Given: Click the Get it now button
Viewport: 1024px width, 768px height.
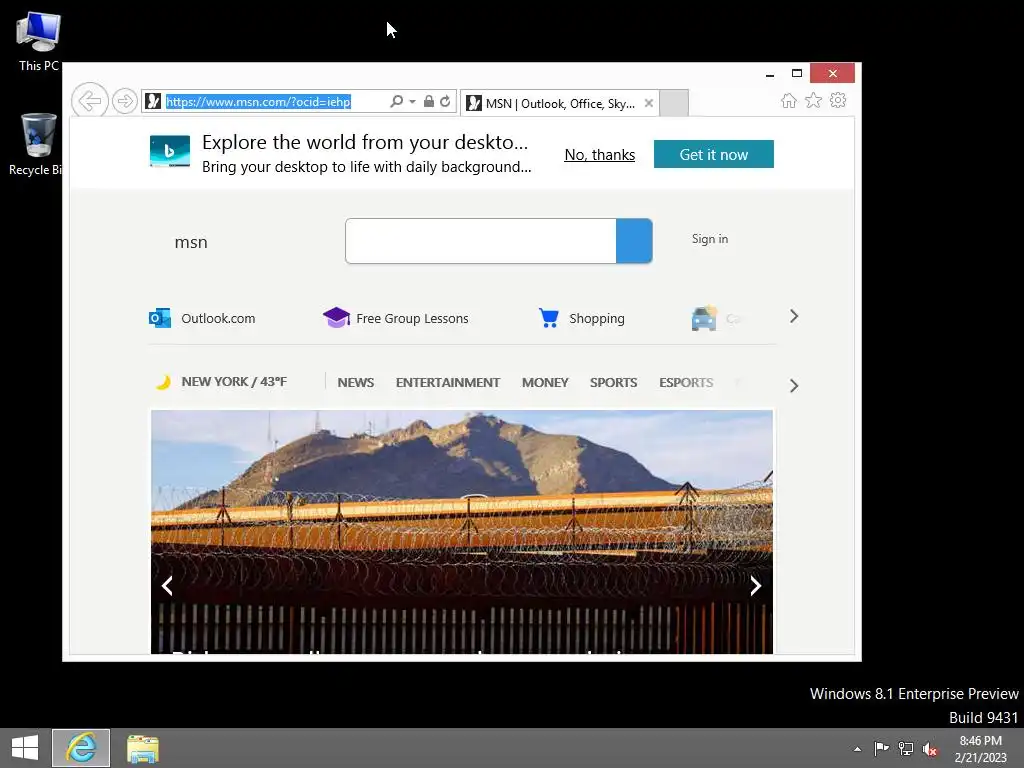Looking at the screenshot, I should tap(714, 154).
